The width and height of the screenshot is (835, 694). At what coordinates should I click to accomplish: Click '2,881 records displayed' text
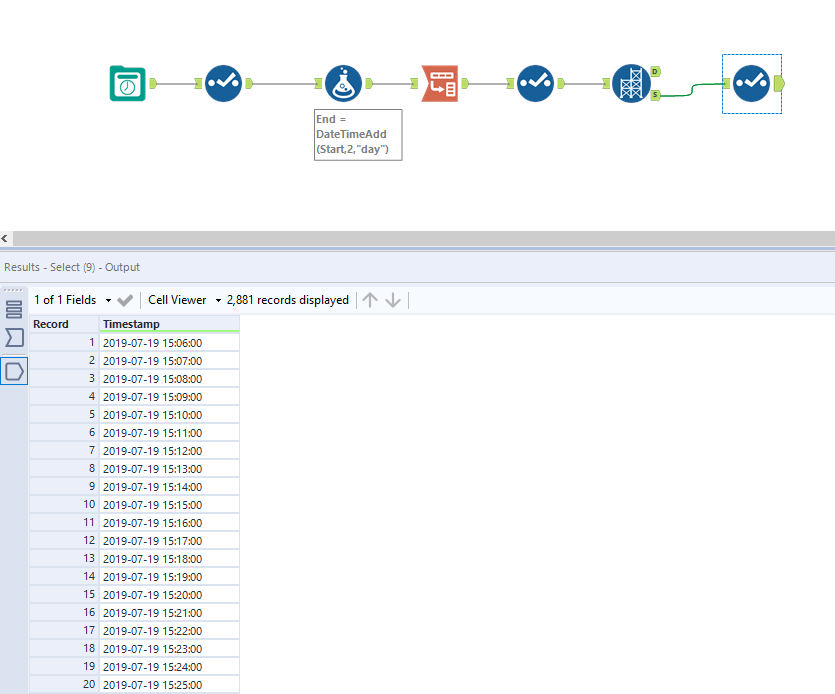[288, 300]
